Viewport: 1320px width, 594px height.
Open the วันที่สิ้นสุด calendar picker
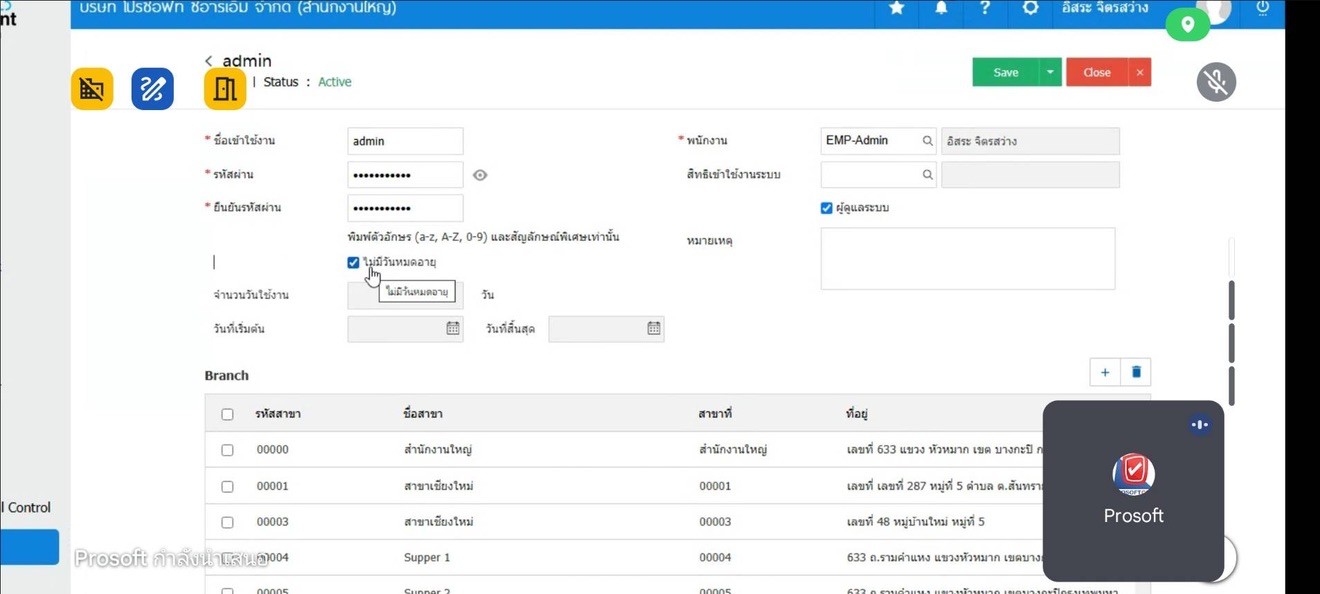tap(653, 328)
